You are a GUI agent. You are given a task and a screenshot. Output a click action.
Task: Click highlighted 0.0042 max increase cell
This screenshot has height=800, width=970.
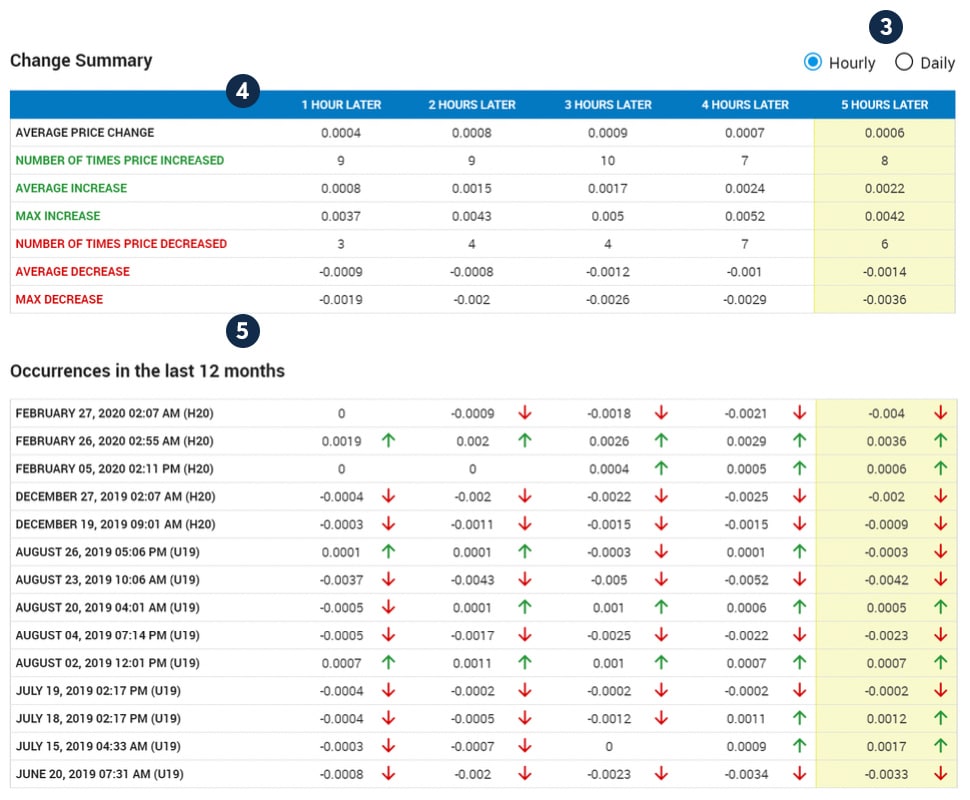[x=886, y=216]
